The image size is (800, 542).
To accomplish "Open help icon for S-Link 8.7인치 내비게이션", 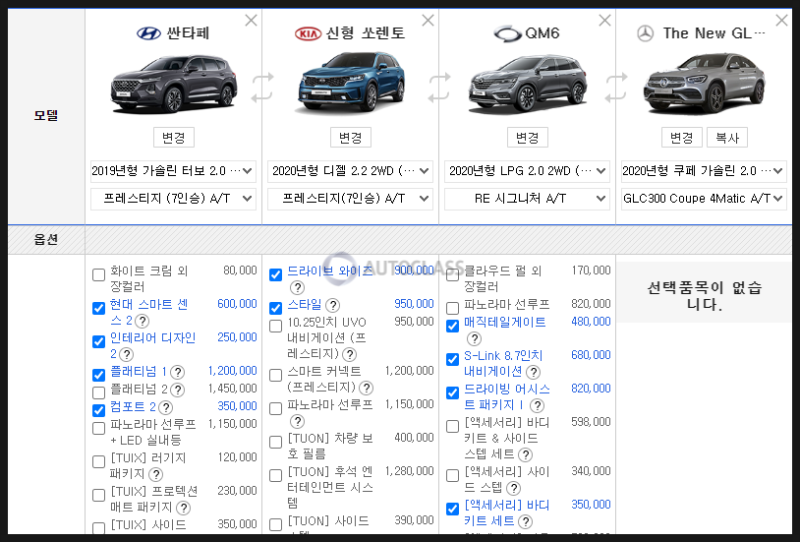I will [533, 372].
